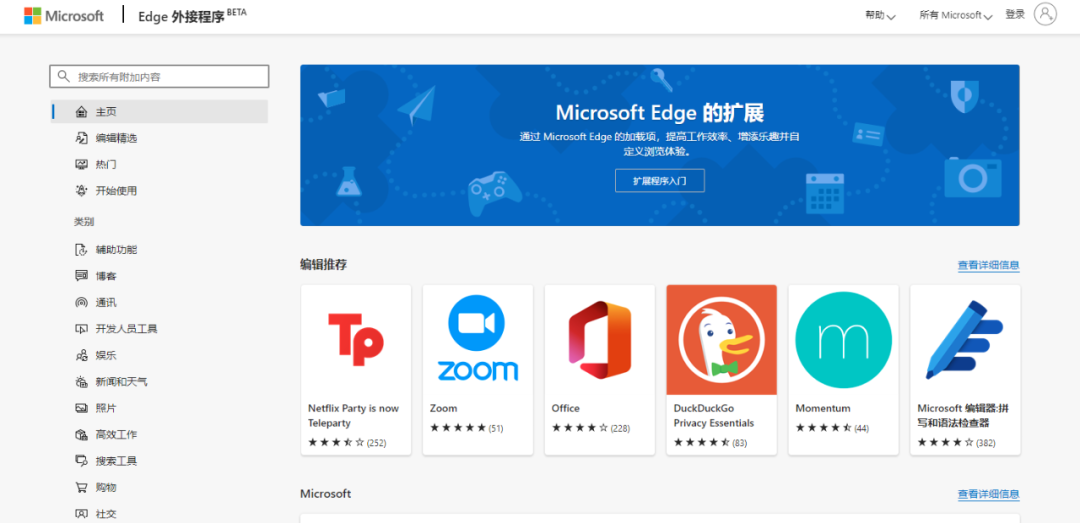Click the Teleparty rating (252)
Image resolution: width=1080 pixels, height=523 pixels.
tap(347, 443)
